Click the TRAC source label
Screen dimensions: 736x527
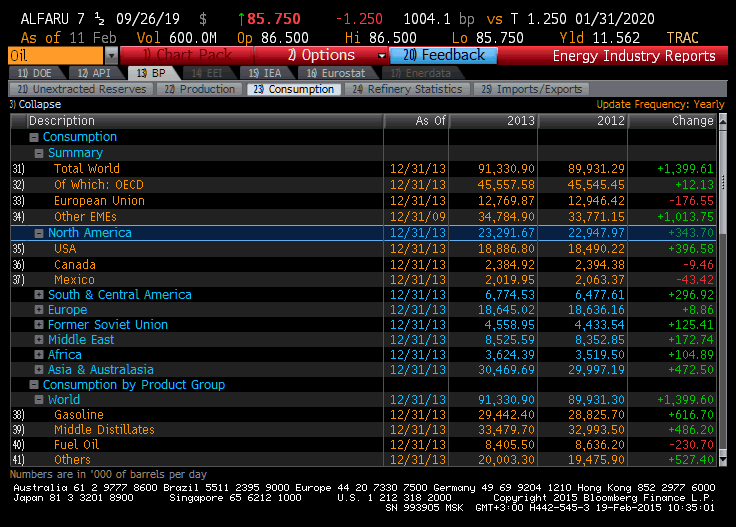682,38
